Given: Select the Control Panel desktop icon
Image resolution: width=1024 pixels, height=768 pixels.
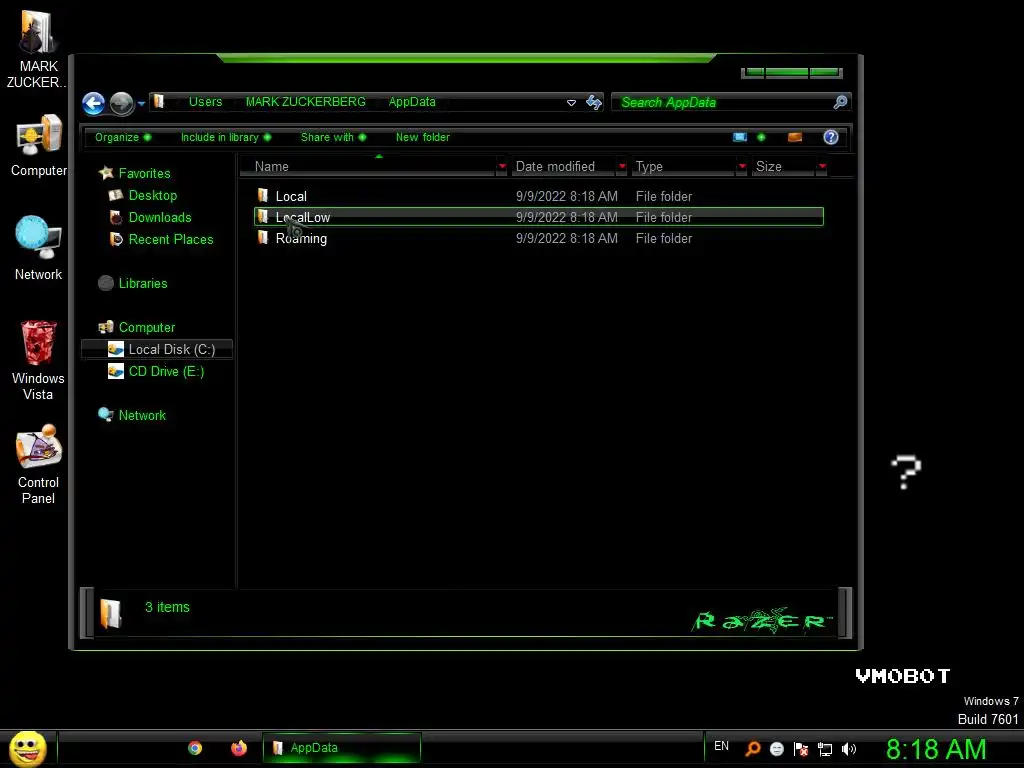Looking at the screenshot, I should [x=39, y=464].
